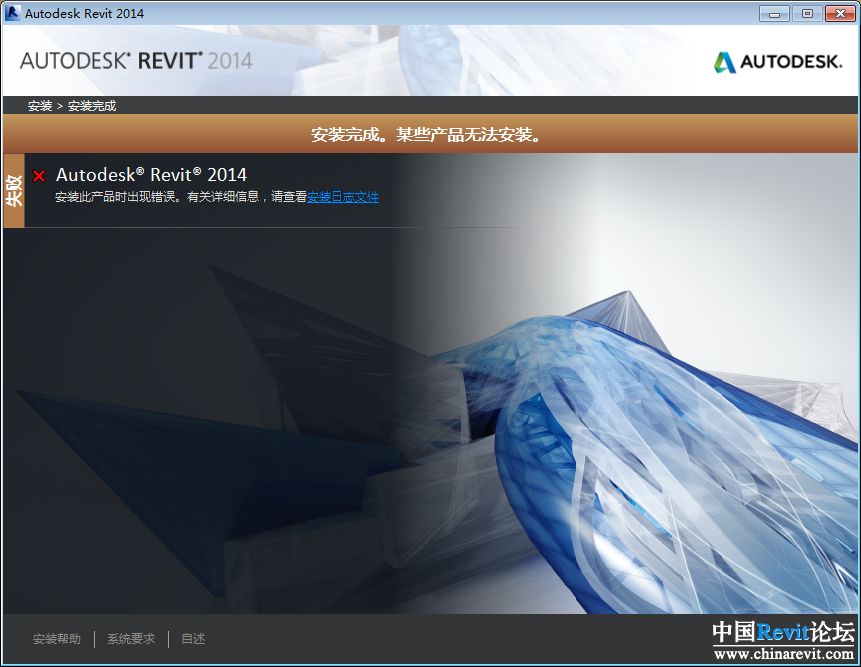The height and width of the screenshot is (667, 861).
Task: Click the Autodesk® Revit® 2014 product name
Action: 152,175
